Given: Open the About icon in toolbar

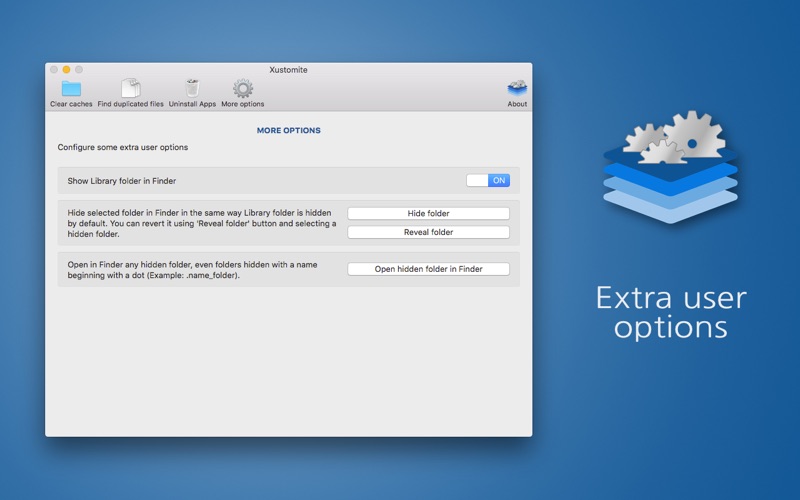Looking at the screenshot, I should pyautogui.click(x=517, y=88).
